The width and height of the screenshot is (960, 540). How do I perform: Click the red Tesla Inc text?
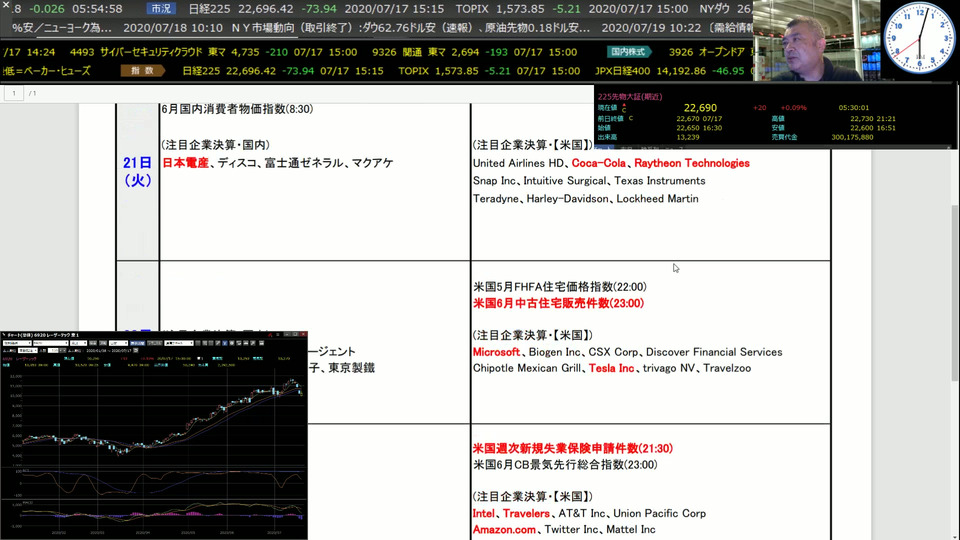click(x=611, y=368)
